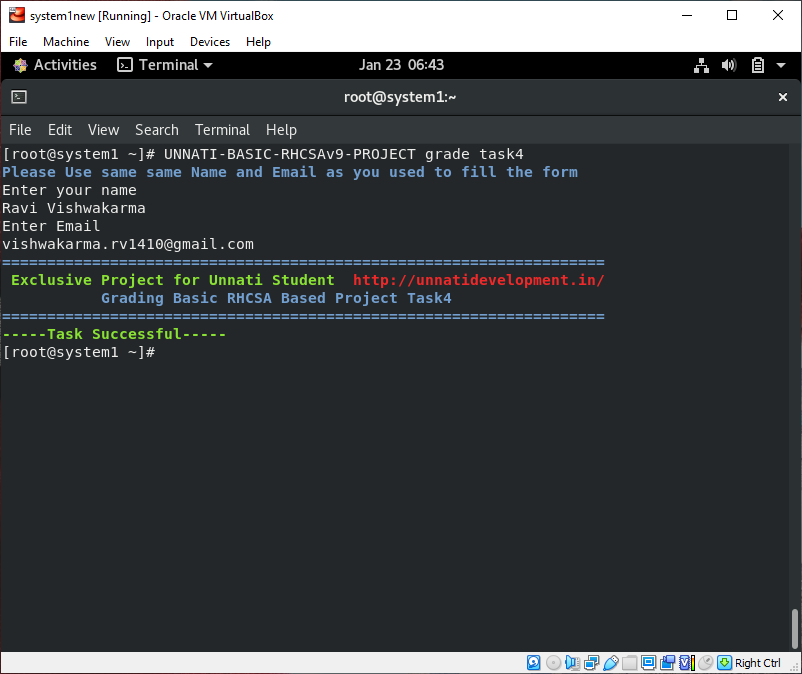Image resolution: width=802 pixels, height=674 pixels.
Task: Click the recording status icon
Action: click(x=667, y=663)
